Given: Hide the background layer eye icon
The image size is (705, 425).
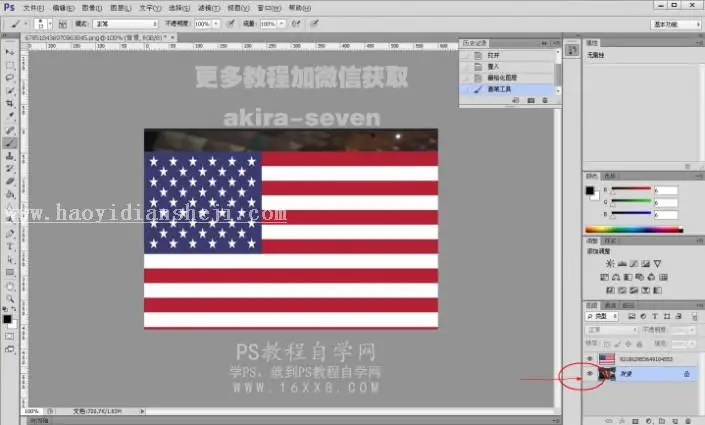Looking at the screenshot, I should [590, 374].
